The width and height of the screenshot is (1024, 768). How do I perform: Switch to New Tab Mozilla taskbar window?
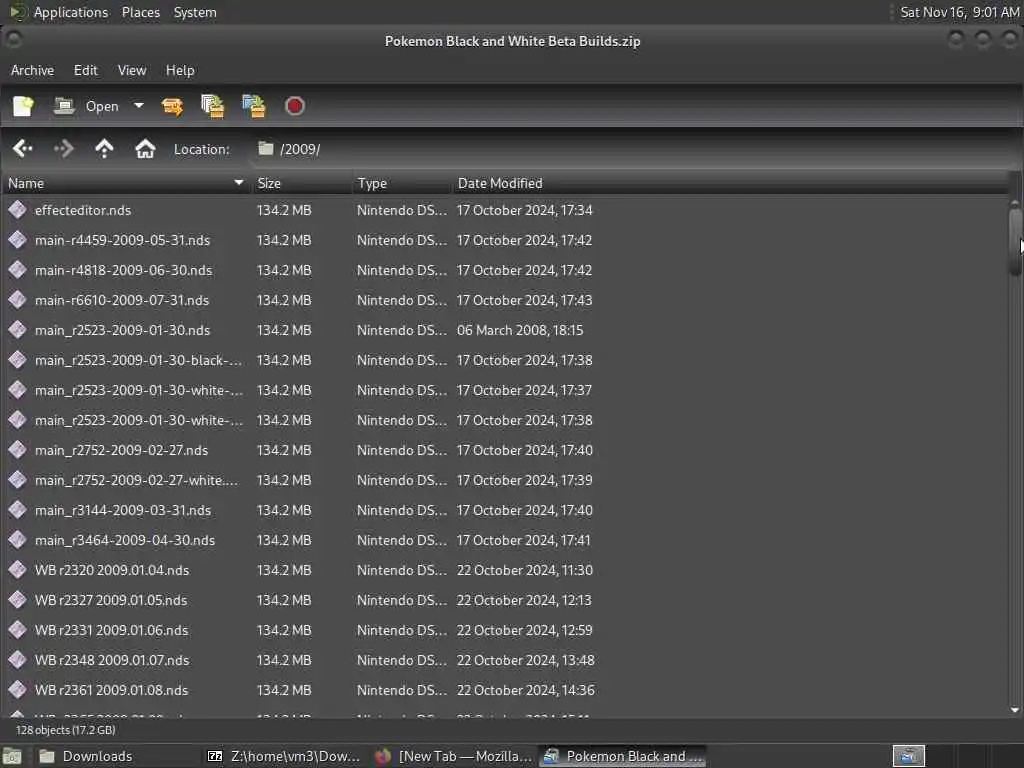tap(455, 756)
